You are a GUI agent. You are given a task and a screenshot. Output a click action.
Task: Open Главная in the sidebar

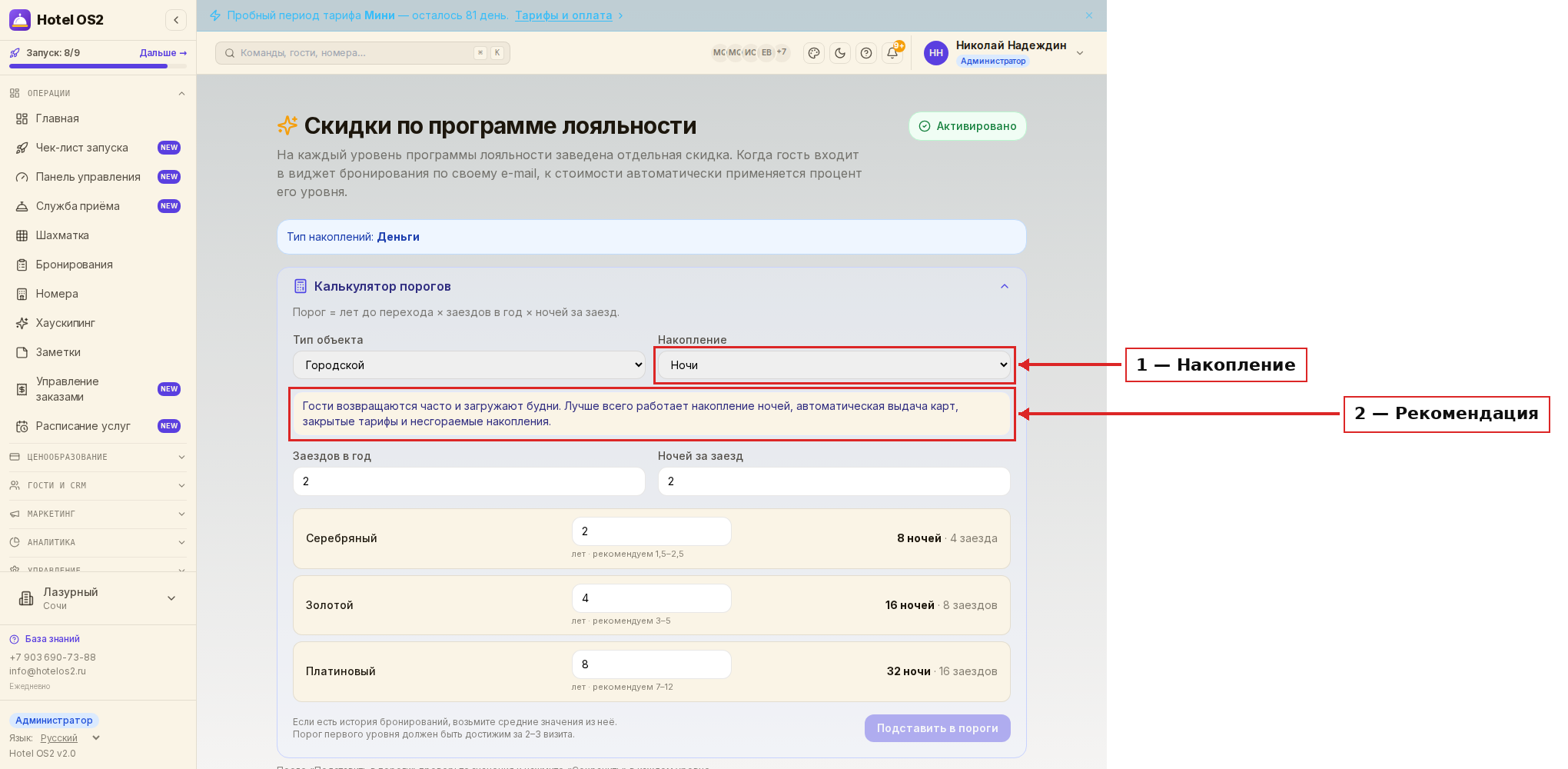(98, 118)
